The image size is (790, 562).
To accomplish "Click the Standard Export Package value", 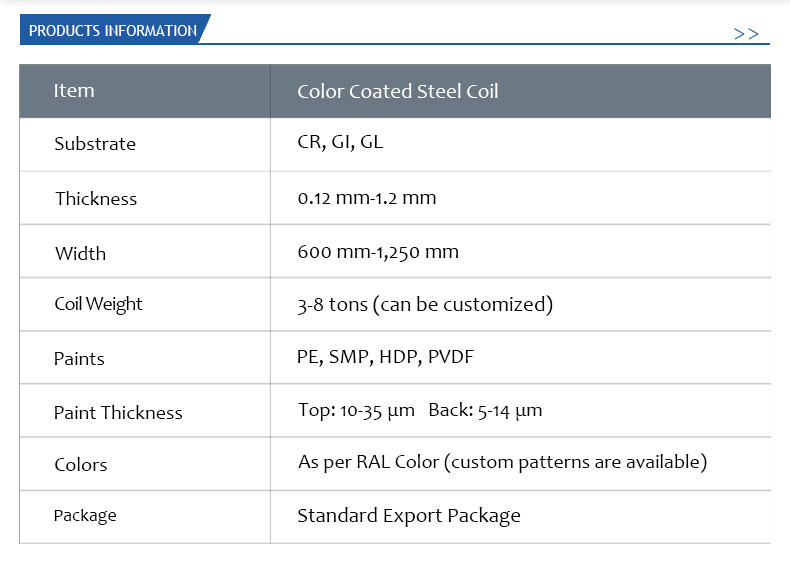I will pyautogui.click(x=409, y=516).
